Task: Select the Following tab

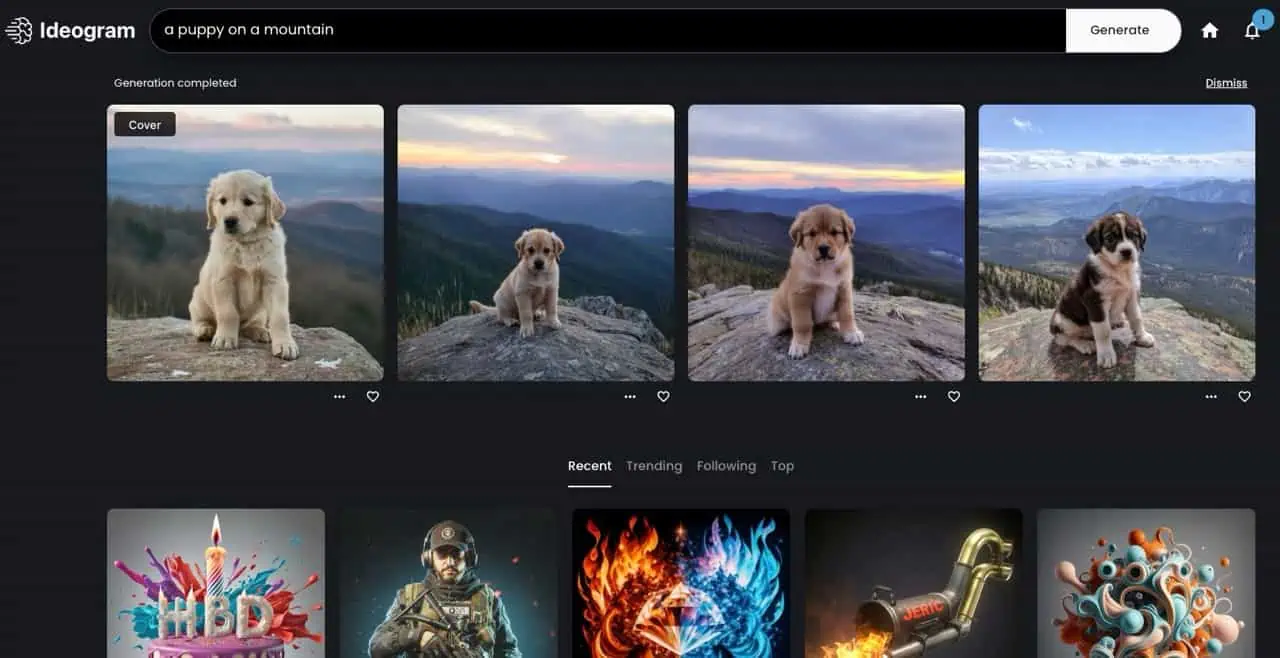Action: click(726, 466)
